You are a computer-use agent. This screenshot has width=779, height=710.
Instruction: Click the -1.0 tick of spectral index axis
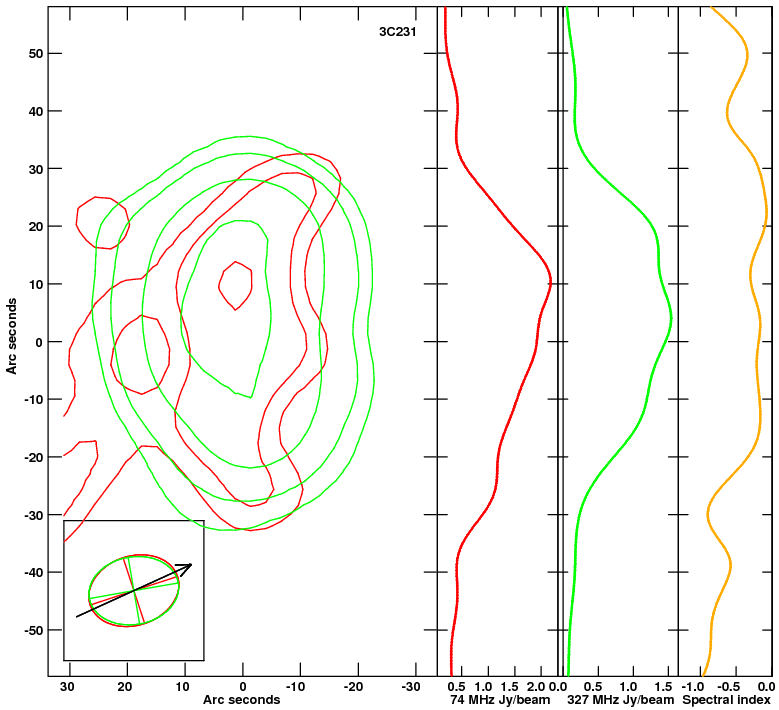coord(693,687)
